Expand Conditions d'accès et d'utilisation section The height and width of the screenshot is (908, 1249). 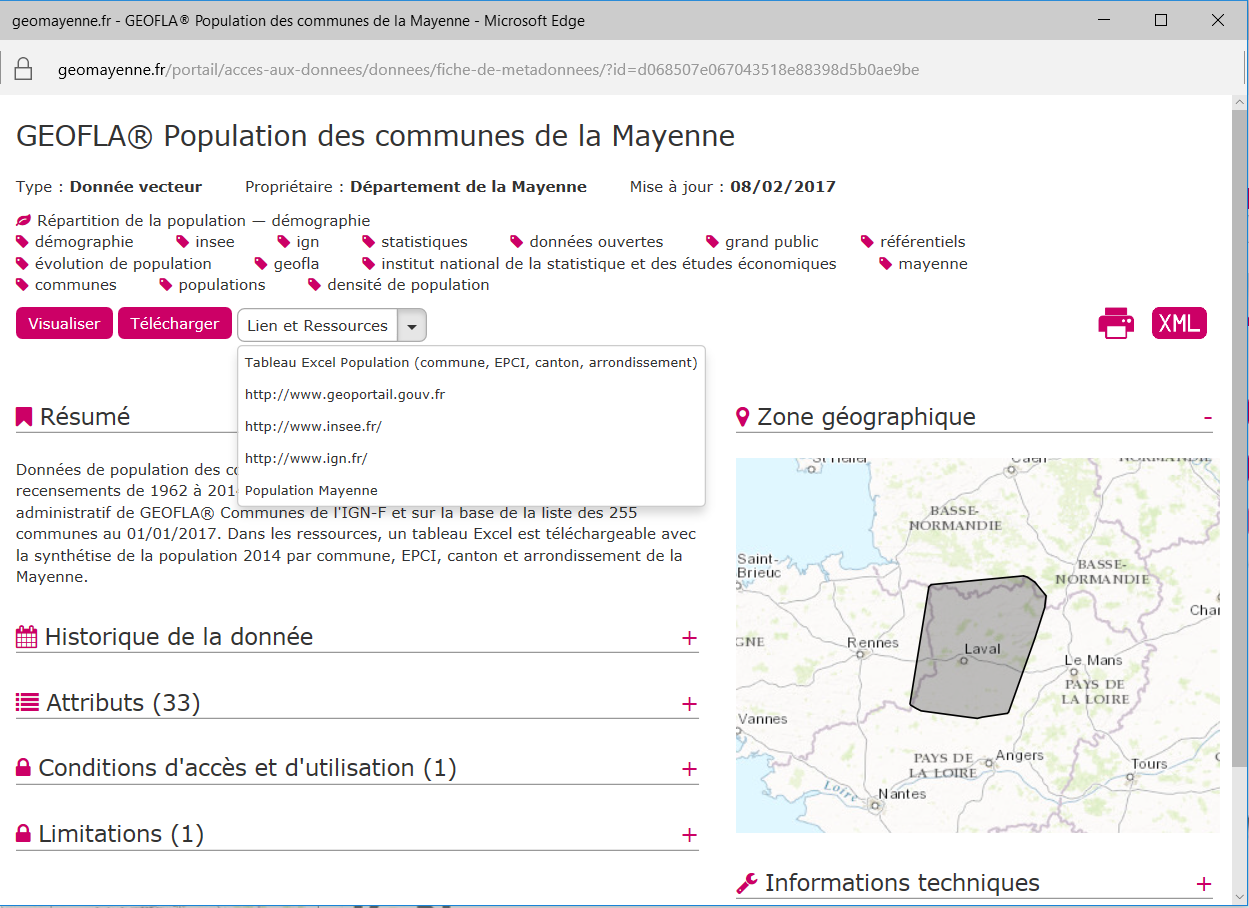point(688,769)
